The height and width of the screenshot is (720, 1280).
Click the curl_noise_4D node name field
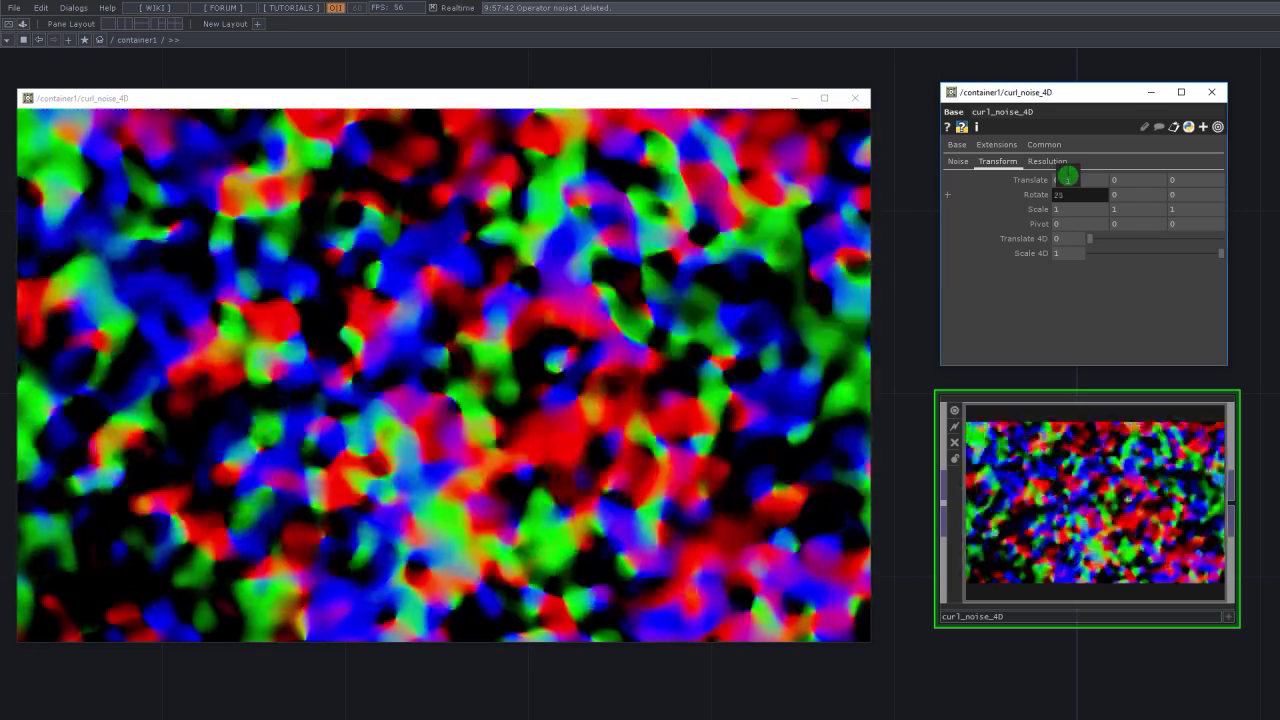pos(1081,617)
